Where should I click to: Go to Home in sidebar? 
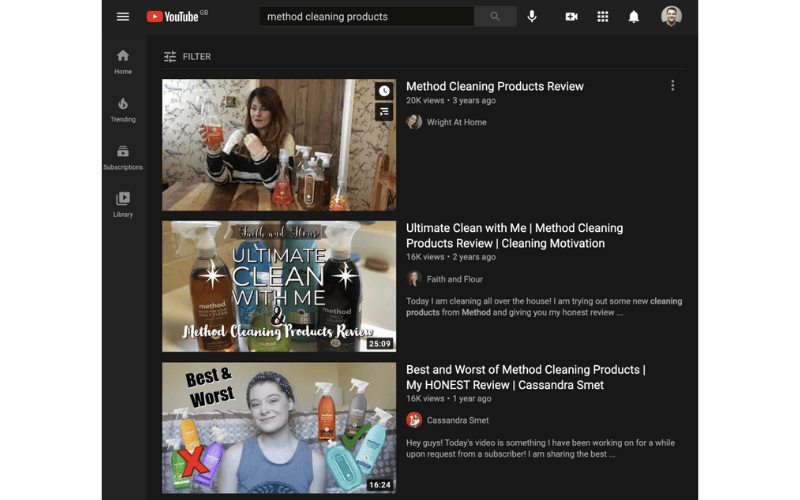click(x=123, y=62)
